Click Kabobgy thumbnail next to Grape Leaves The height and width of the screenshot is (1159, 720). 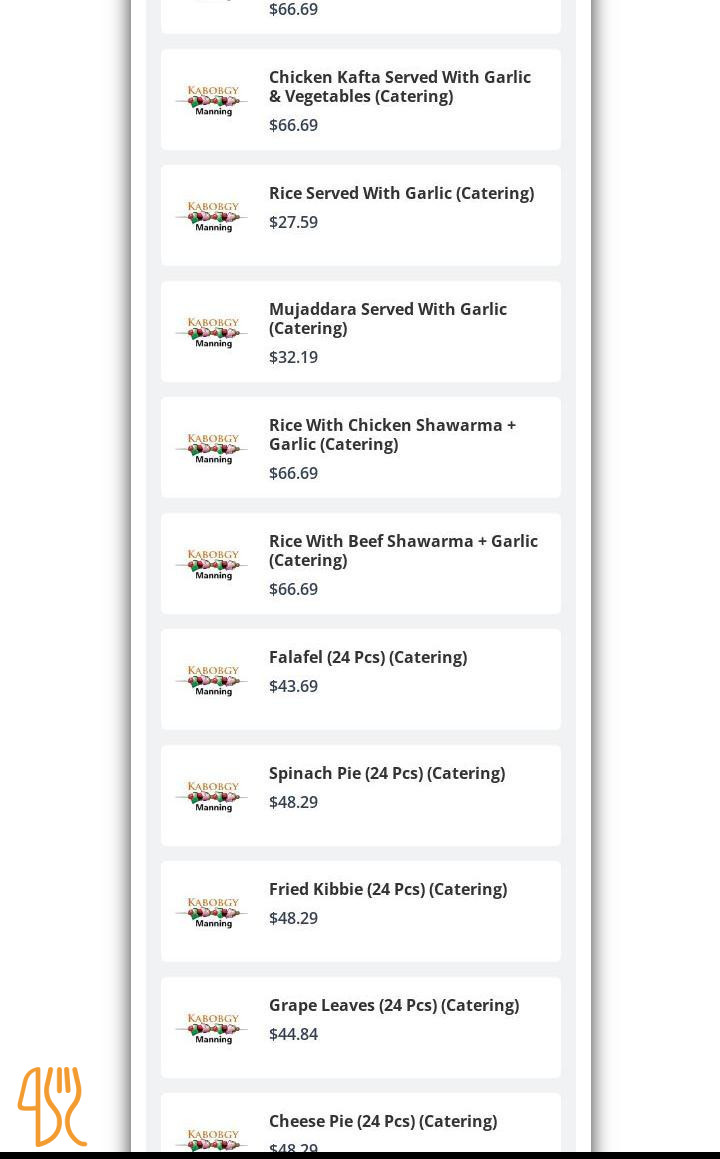pyautogui.click(x=213, y=1029)
